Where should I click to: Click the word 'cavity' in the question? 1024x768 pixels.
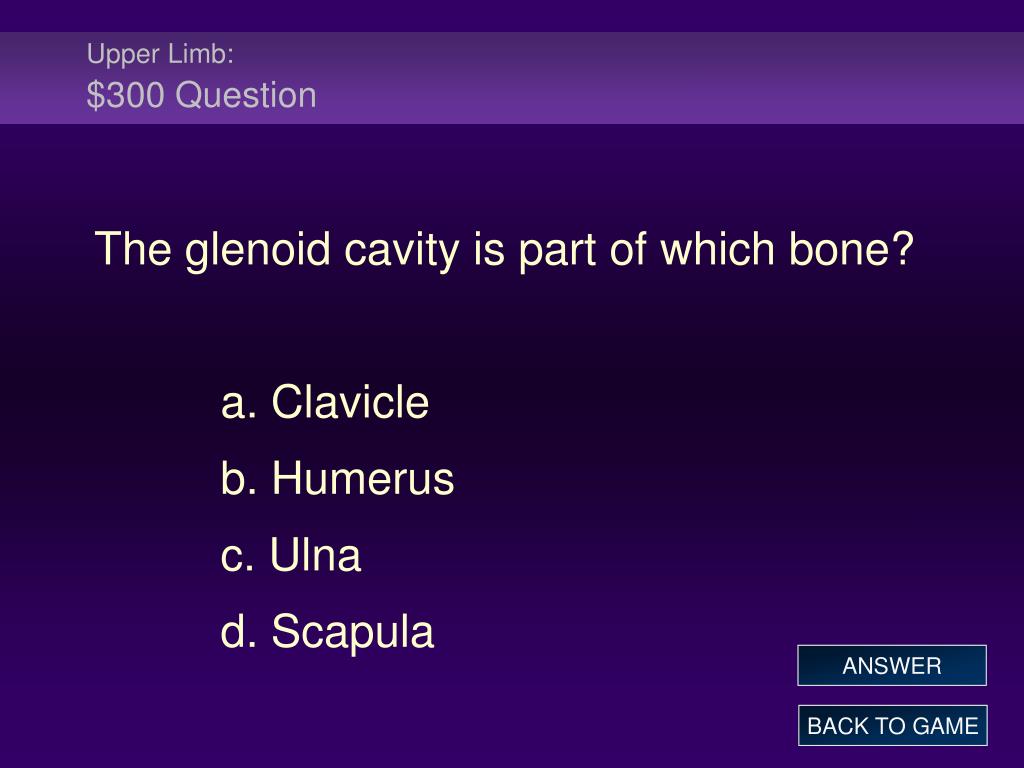[x=402, y=249]
